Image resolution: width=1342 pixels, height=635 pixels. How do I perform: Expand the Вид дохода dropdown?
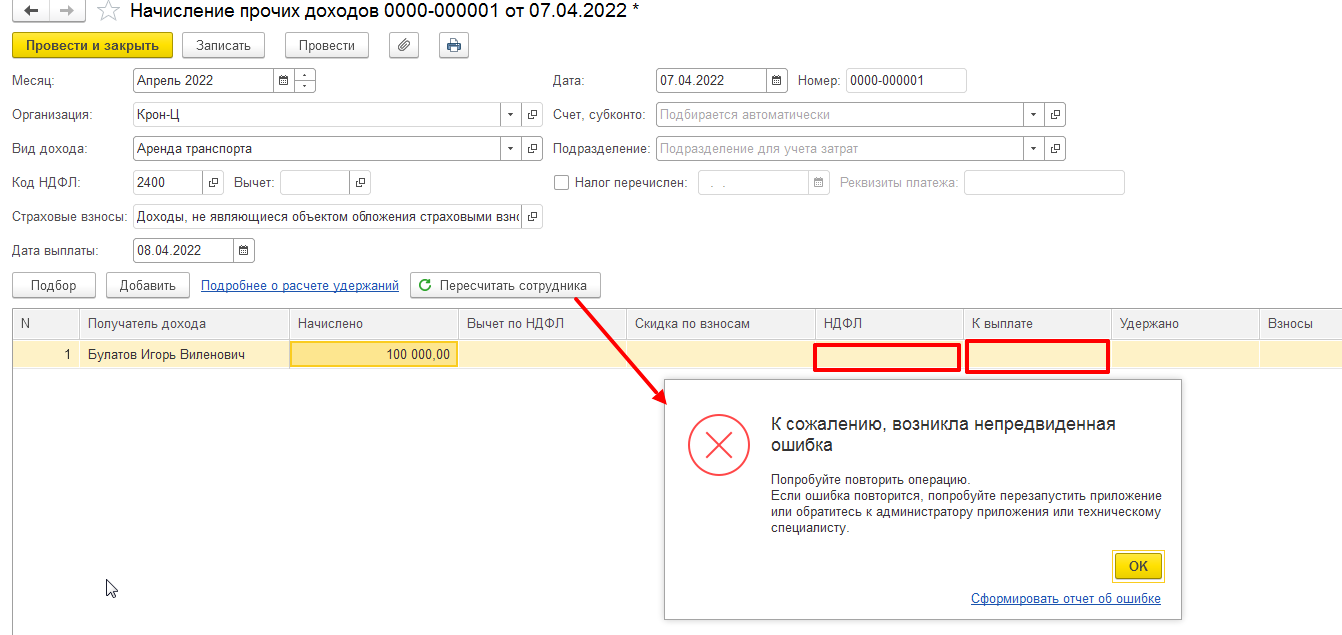pyautogui.click(x=510, y=149)
